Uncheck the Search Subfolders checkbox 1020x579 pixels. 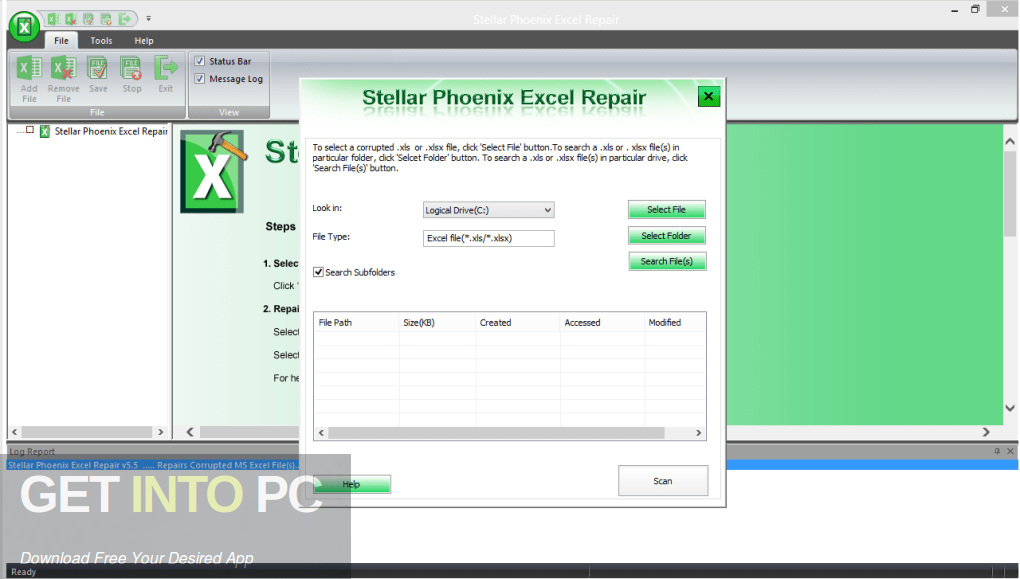pos(318,272)
